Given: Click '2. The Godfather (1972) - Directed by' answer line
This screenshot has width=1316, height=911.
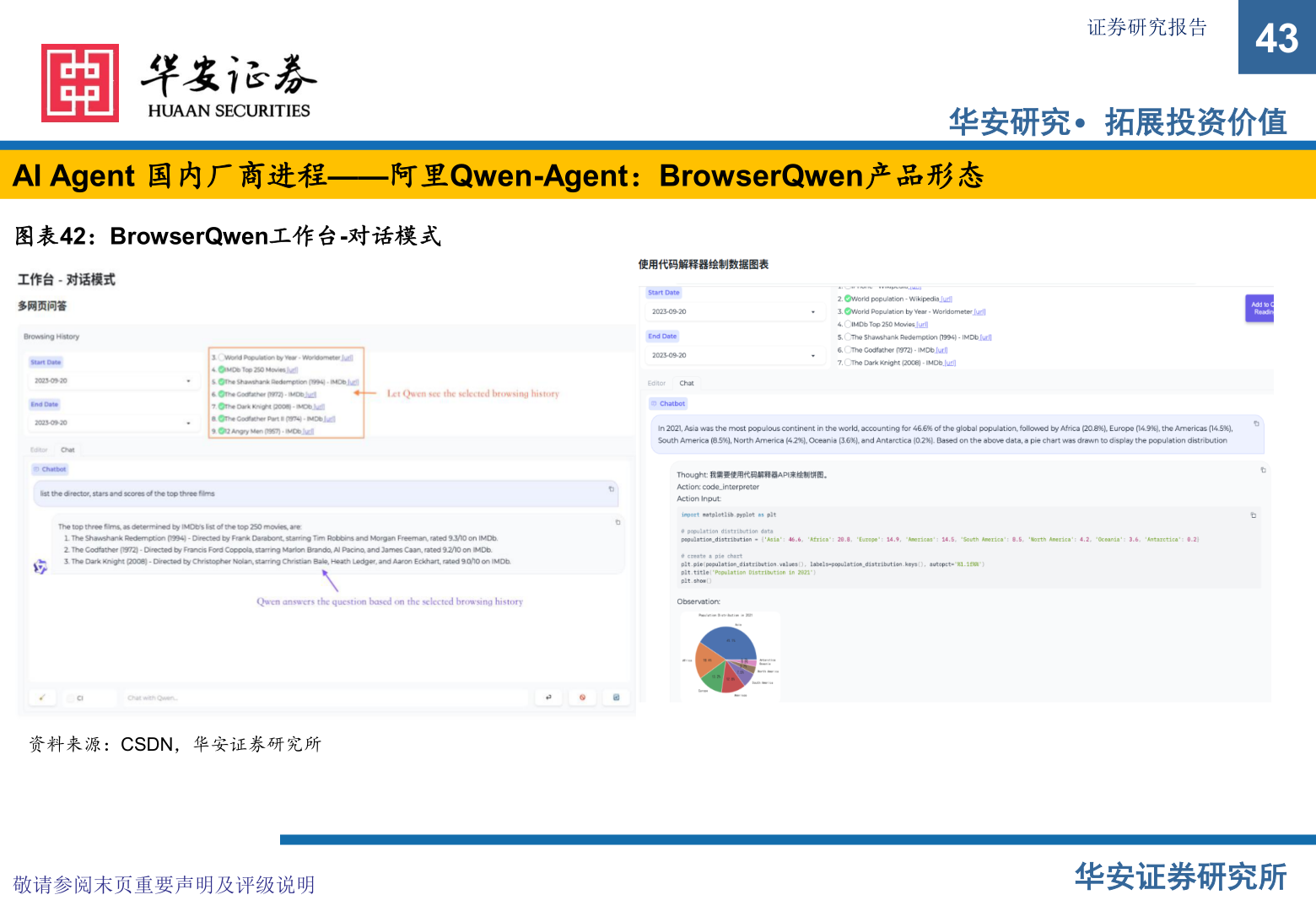Looking at the screenshot, I should point(278,549).
